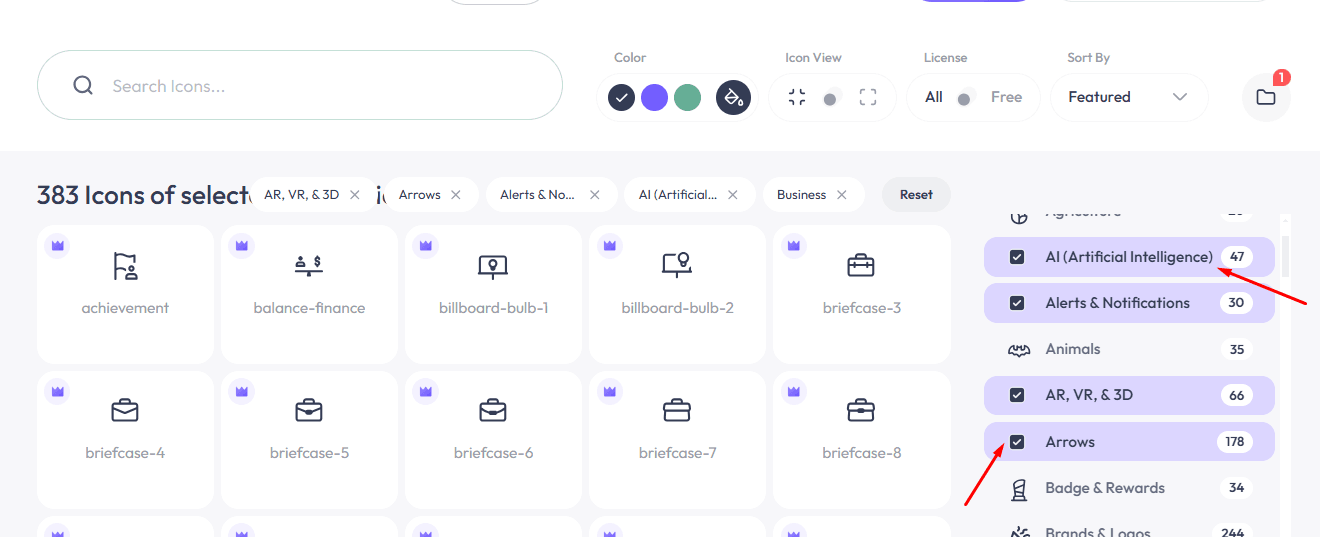The width and height of the screenshot is (1320, 537).
Task: Open the briefcase-4 icon card
Action: click(125, 440)
